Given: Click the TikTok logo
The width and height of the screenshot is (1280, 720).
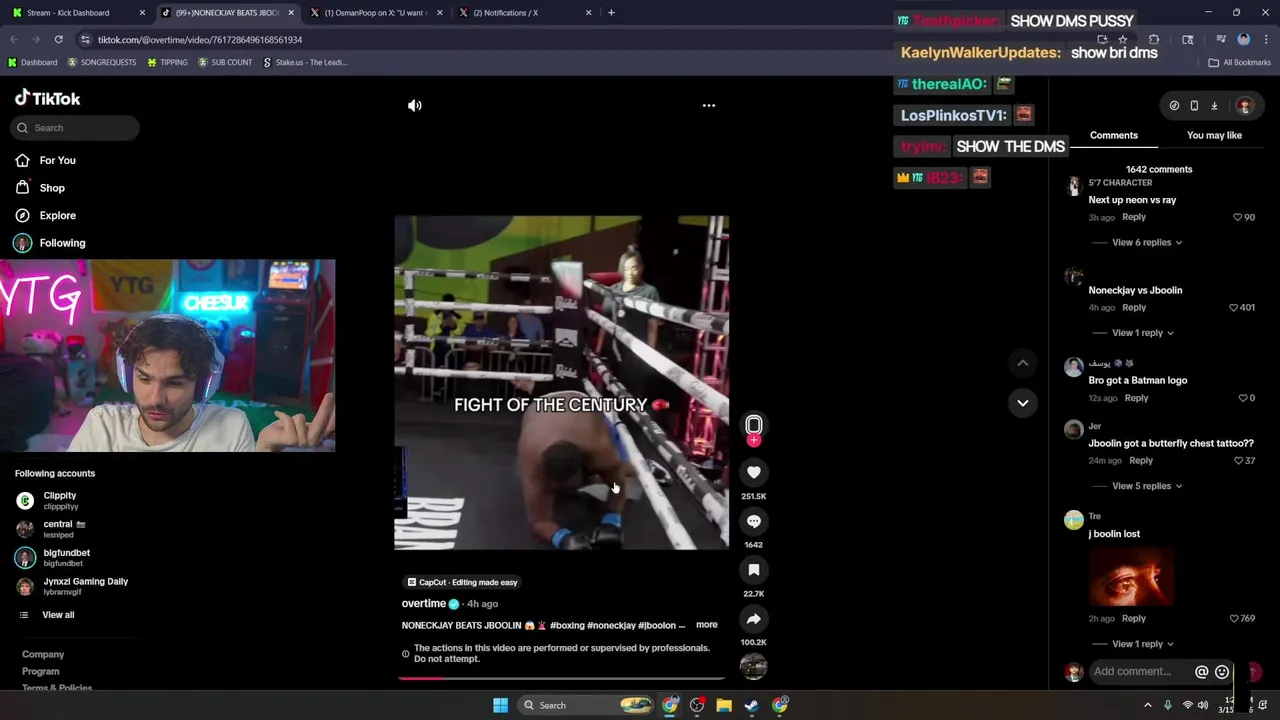Looking at the screenshot, I should pyautogui.click(x=47, y=98).
